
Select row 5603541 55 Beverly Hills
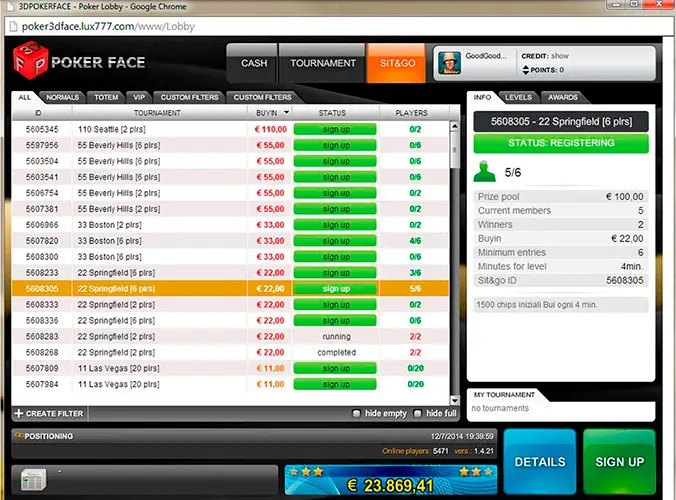click(x=231, y=177)
